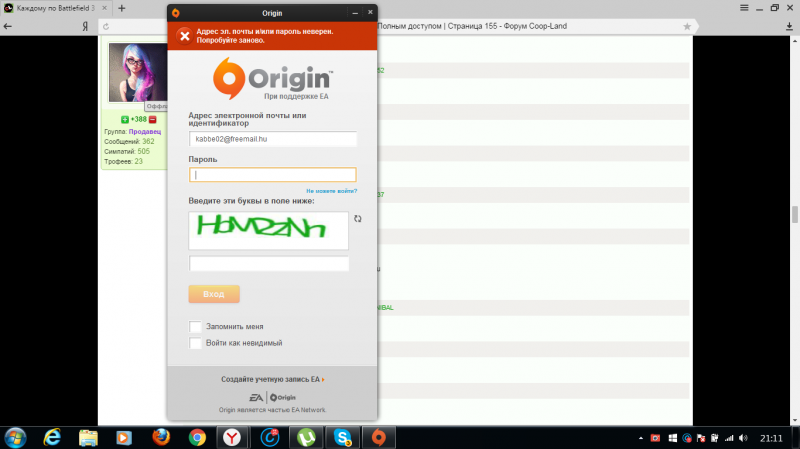
Task: Open the browser hamburger menu
Action: [x=744, y=8]
